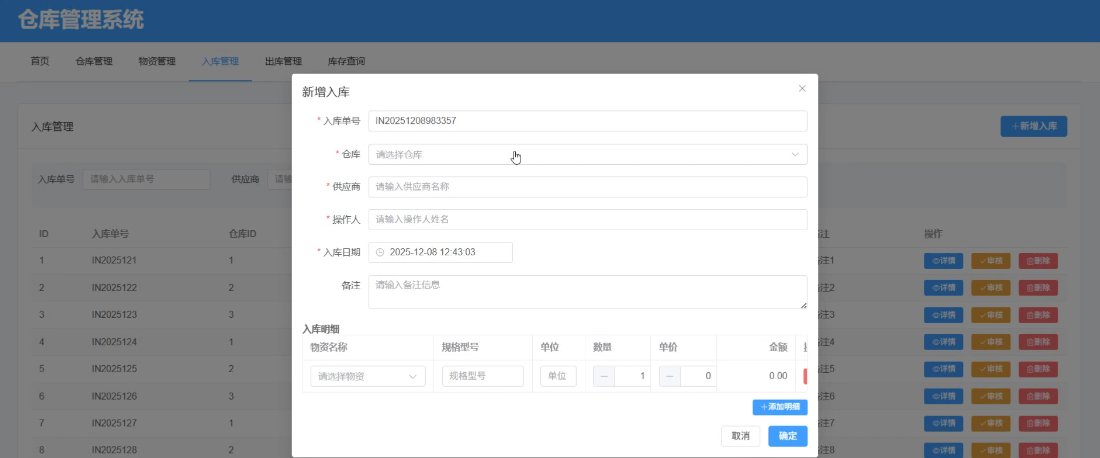Click the 操作人 name input field
1100x458 pixels.
[x=588, y=220]
